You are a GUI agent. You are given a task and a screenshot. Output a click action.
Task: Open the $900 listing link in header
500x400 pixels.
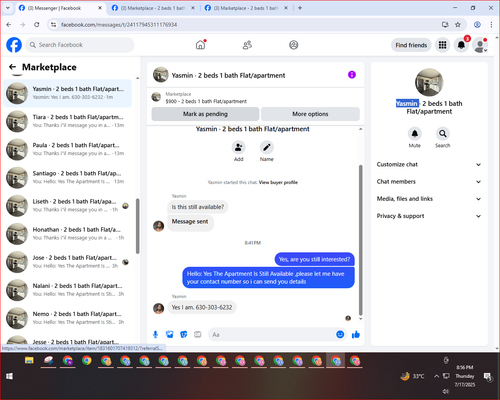click(206, 101)
